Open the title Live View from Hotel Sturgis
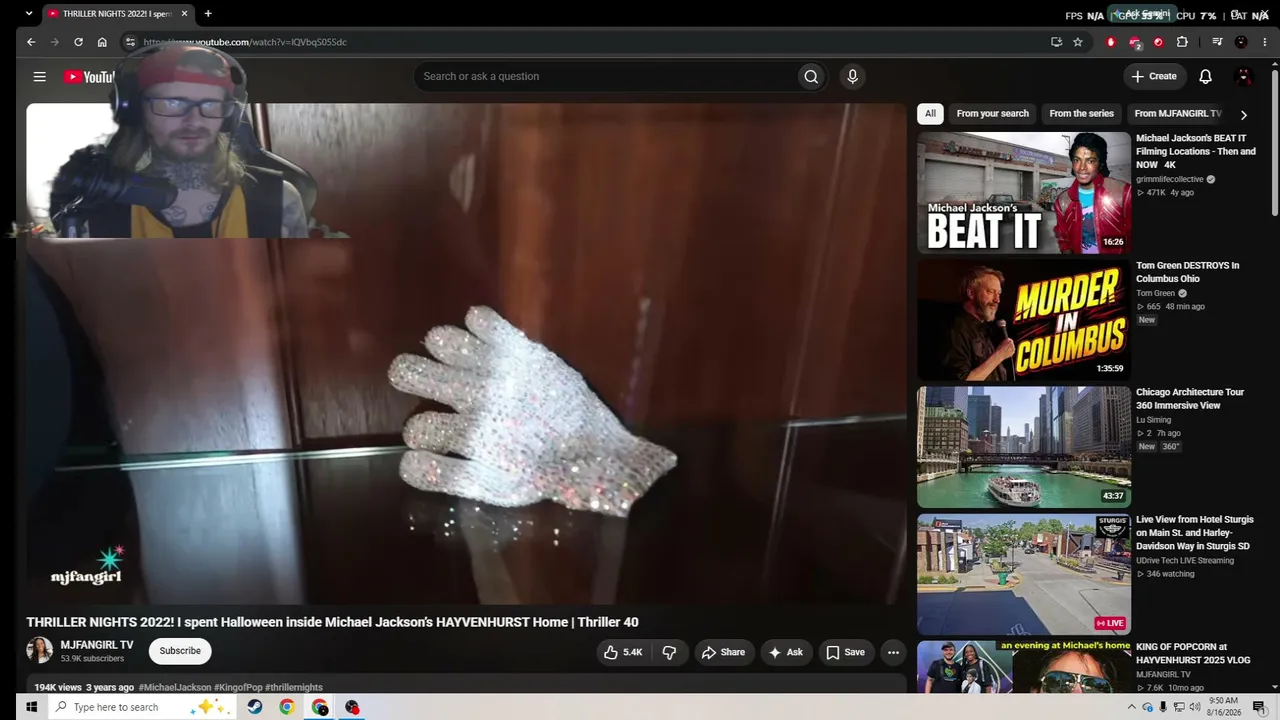 point(1194,533)
